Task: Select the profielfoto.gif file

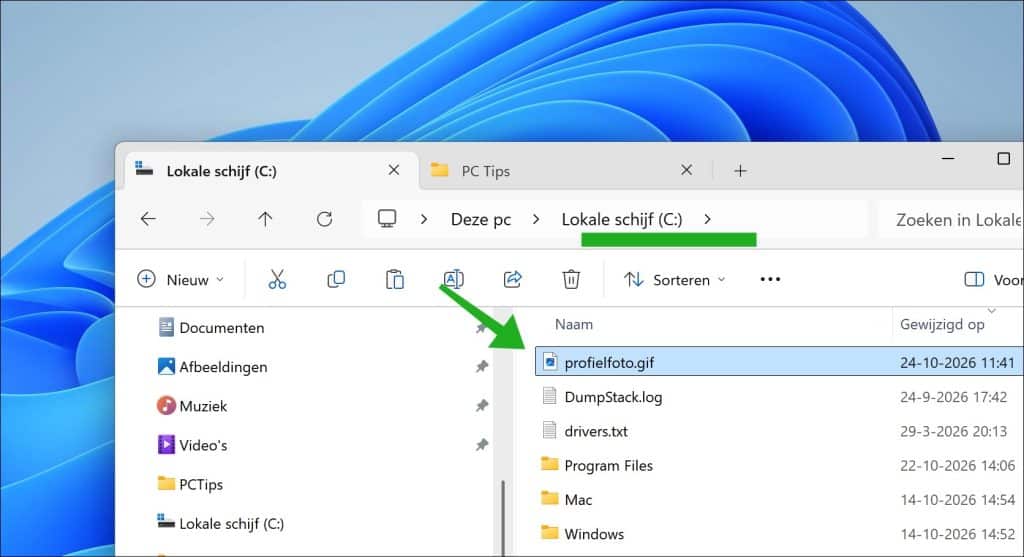Action: 779,362
